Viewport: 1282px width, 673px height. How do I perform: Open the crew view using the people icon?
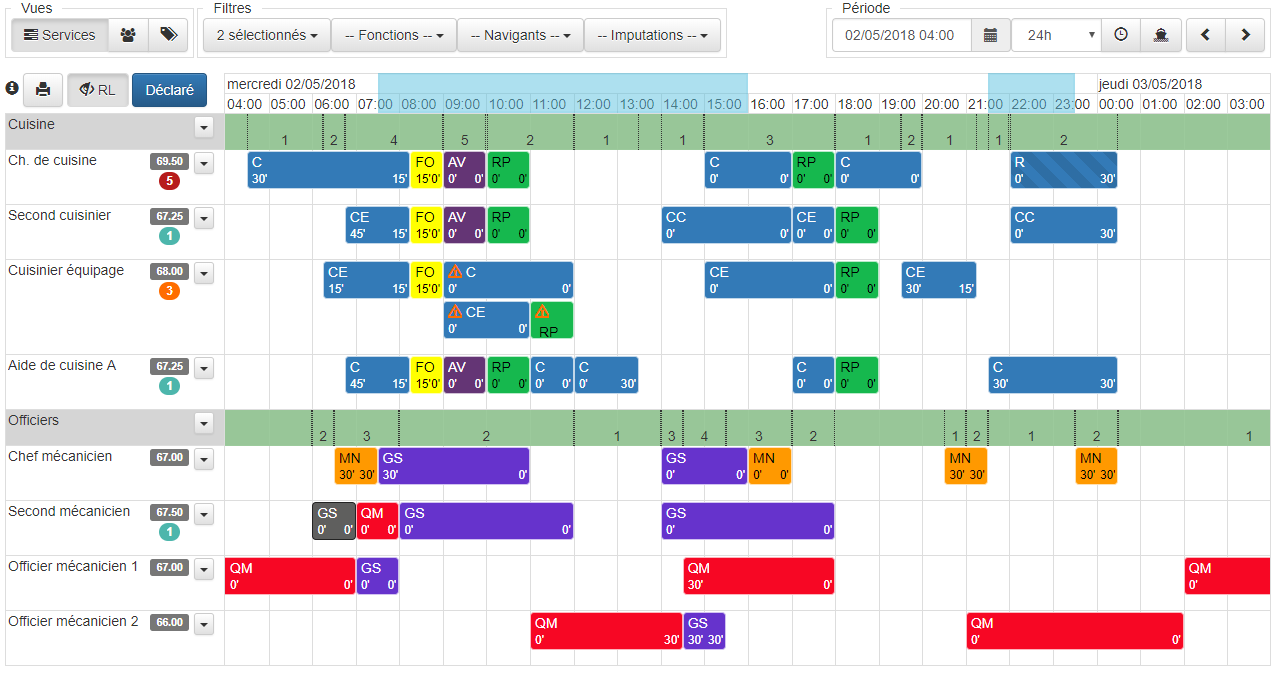click(x=127, y=34)
